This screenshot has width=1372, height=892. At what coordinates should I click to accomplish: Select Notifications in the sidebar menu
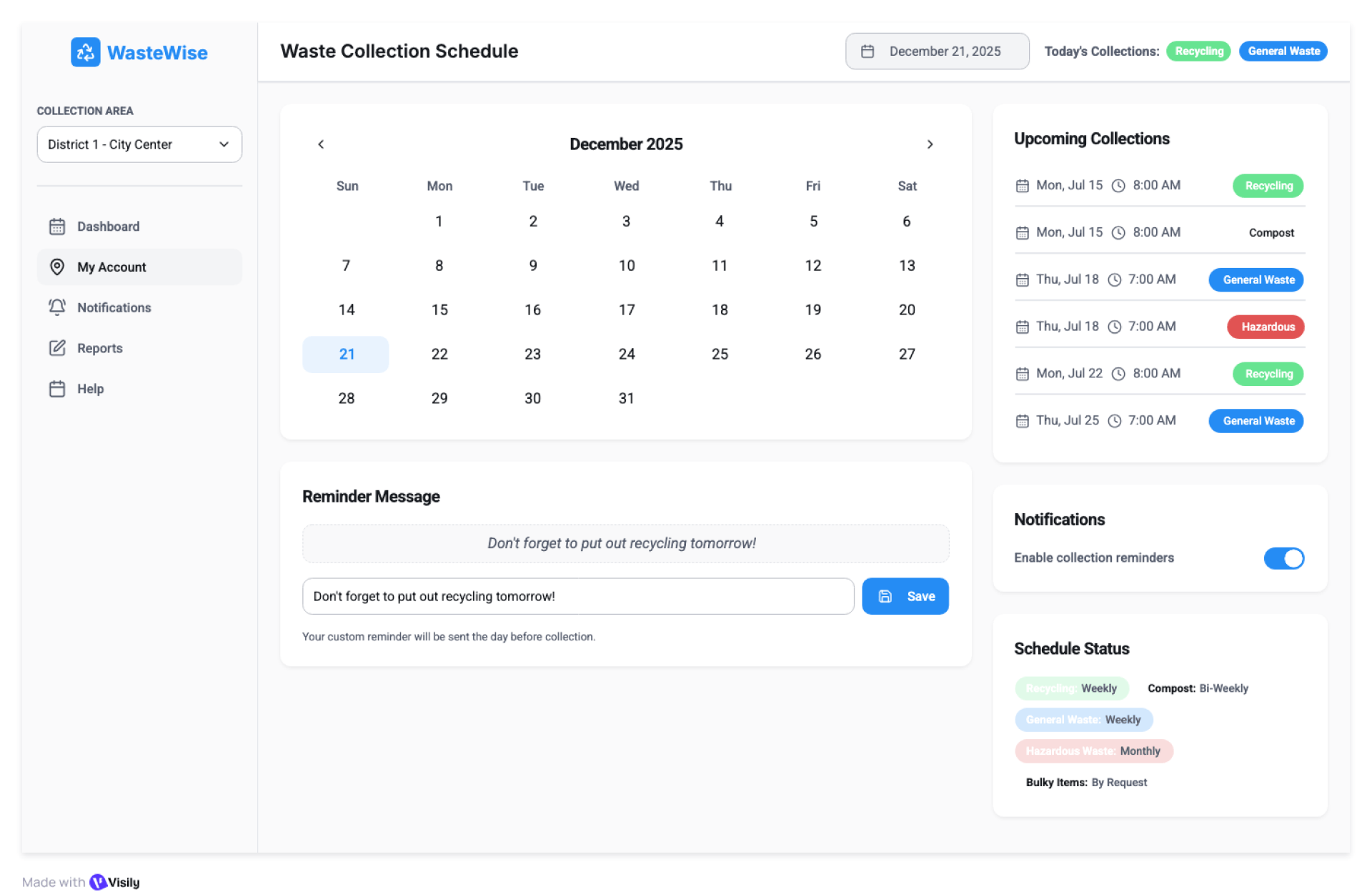[114, 307]
